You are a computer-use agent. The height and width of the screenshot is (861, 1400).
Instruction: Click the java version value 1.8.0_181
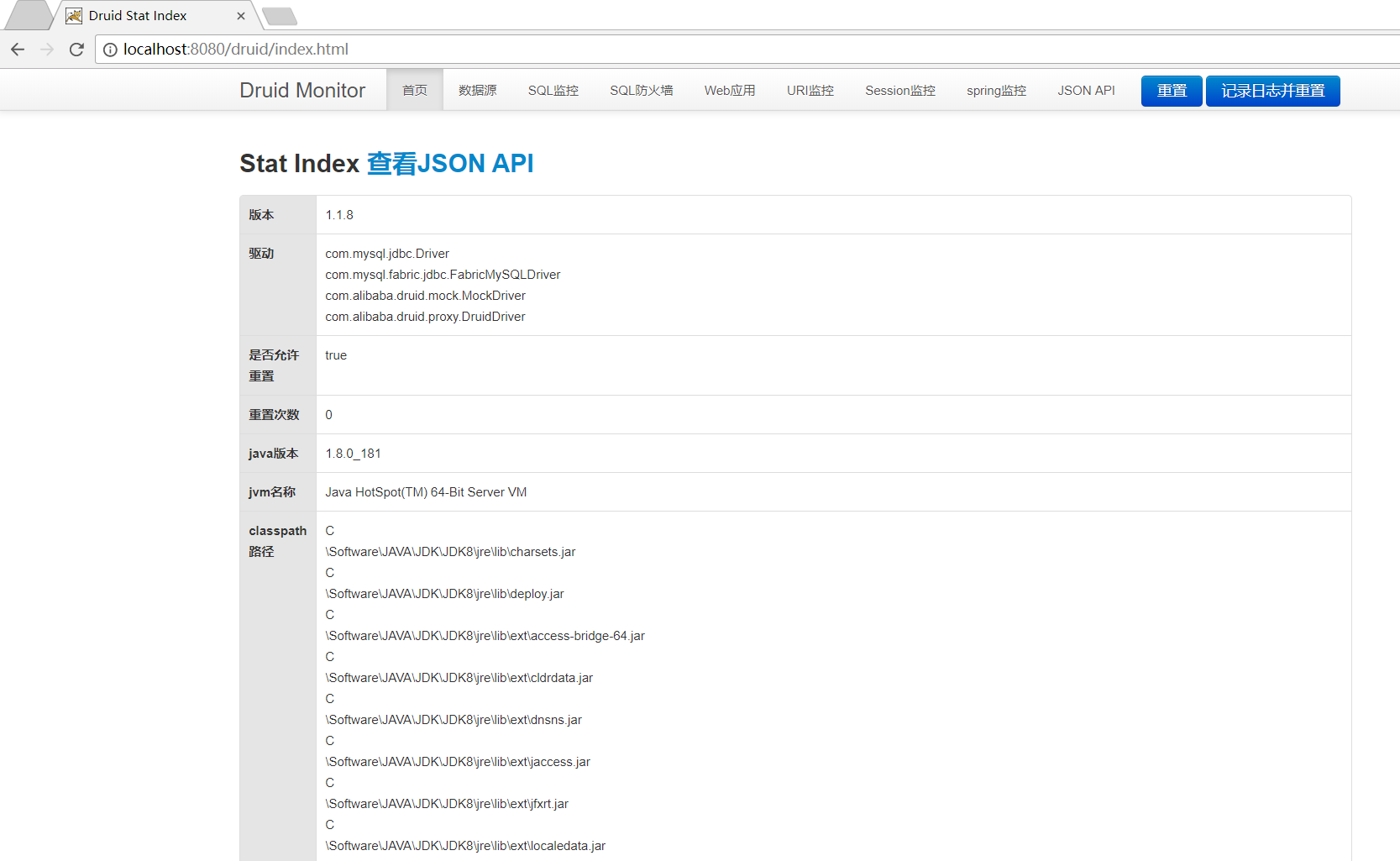[353, 454]
